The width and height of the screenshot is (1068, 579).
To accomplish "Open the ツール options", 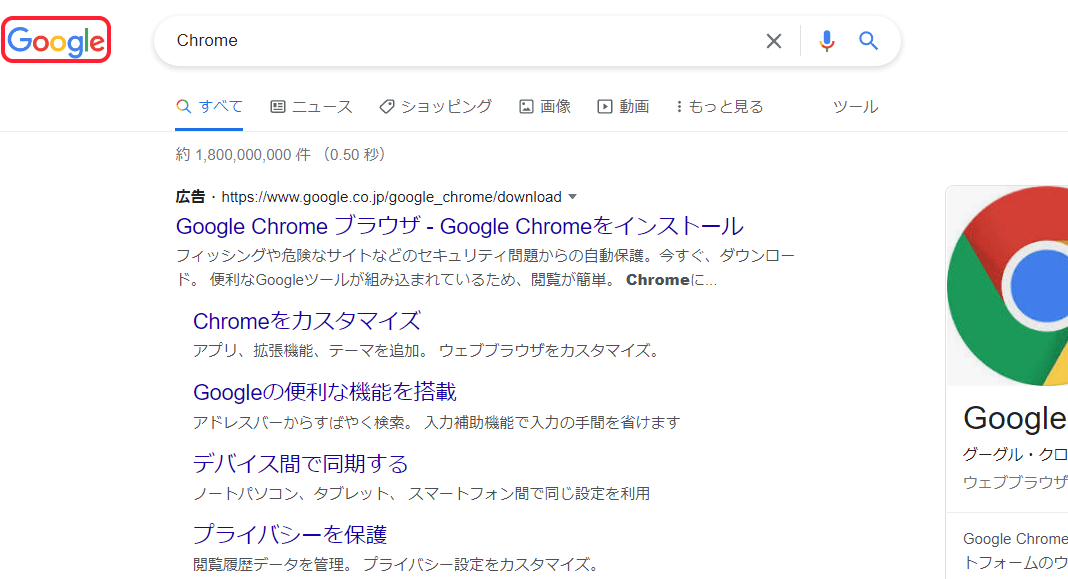I will pos(855,107).
